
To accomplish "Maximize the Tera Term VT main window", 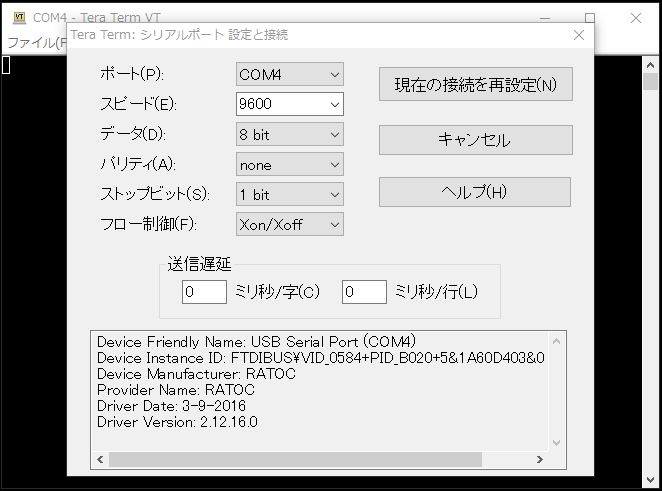I will [590, 18].
